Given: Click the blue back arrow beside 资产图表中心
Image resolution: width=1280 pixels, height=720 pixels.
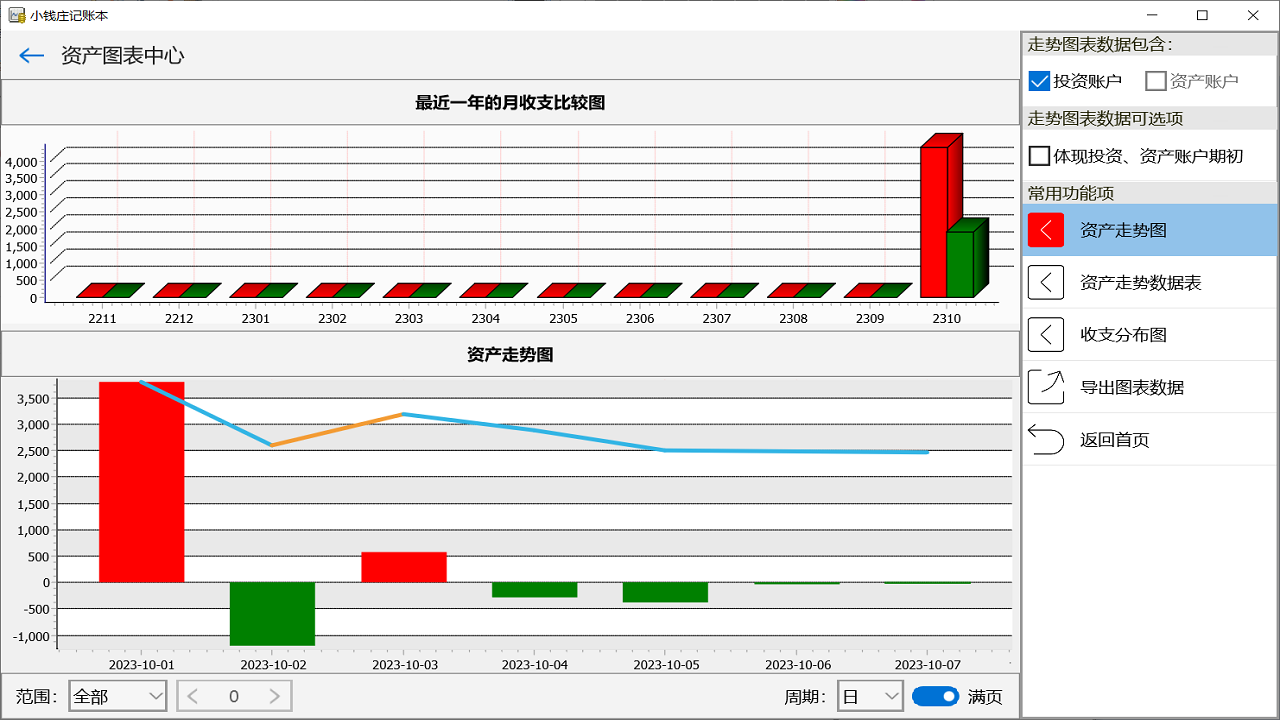Looking at the screenshot, I should click(31, 55).
